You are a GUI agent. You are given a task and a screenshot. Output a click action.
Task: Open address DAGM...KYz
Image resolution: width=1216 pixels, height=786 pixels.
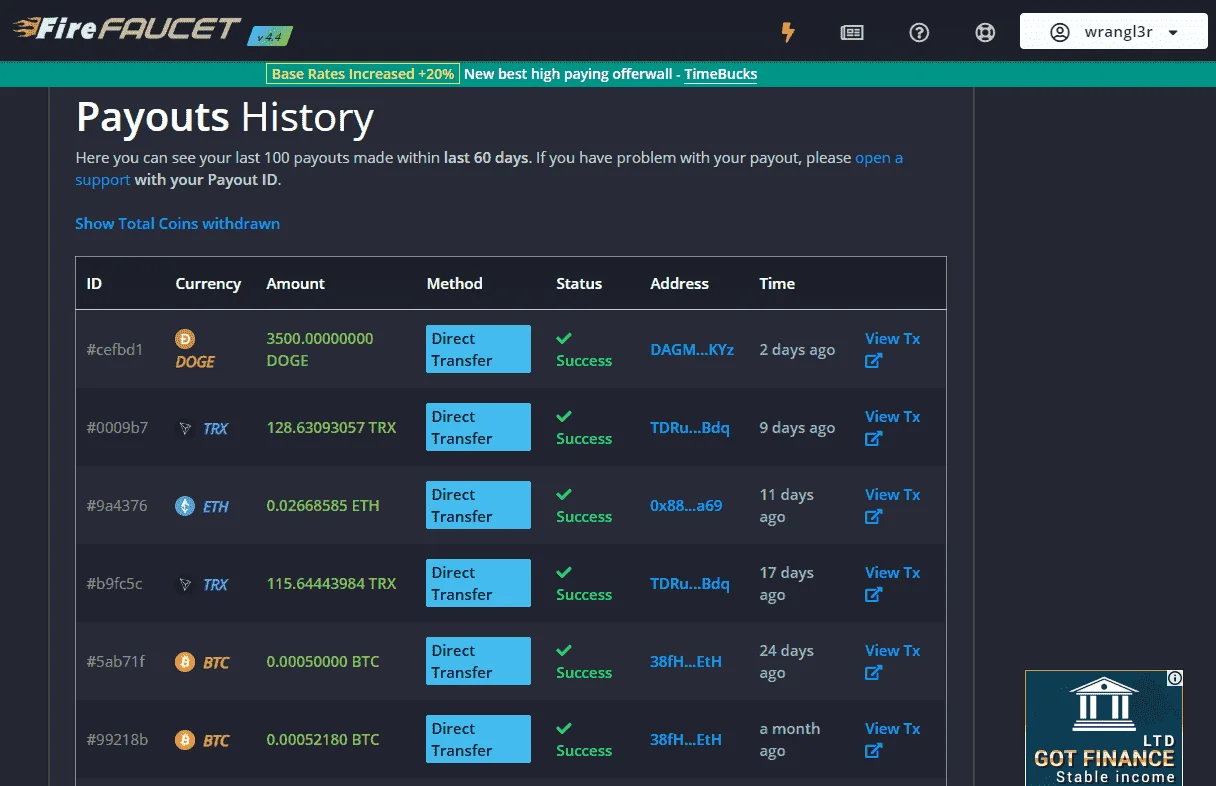(x=692, y=349)
